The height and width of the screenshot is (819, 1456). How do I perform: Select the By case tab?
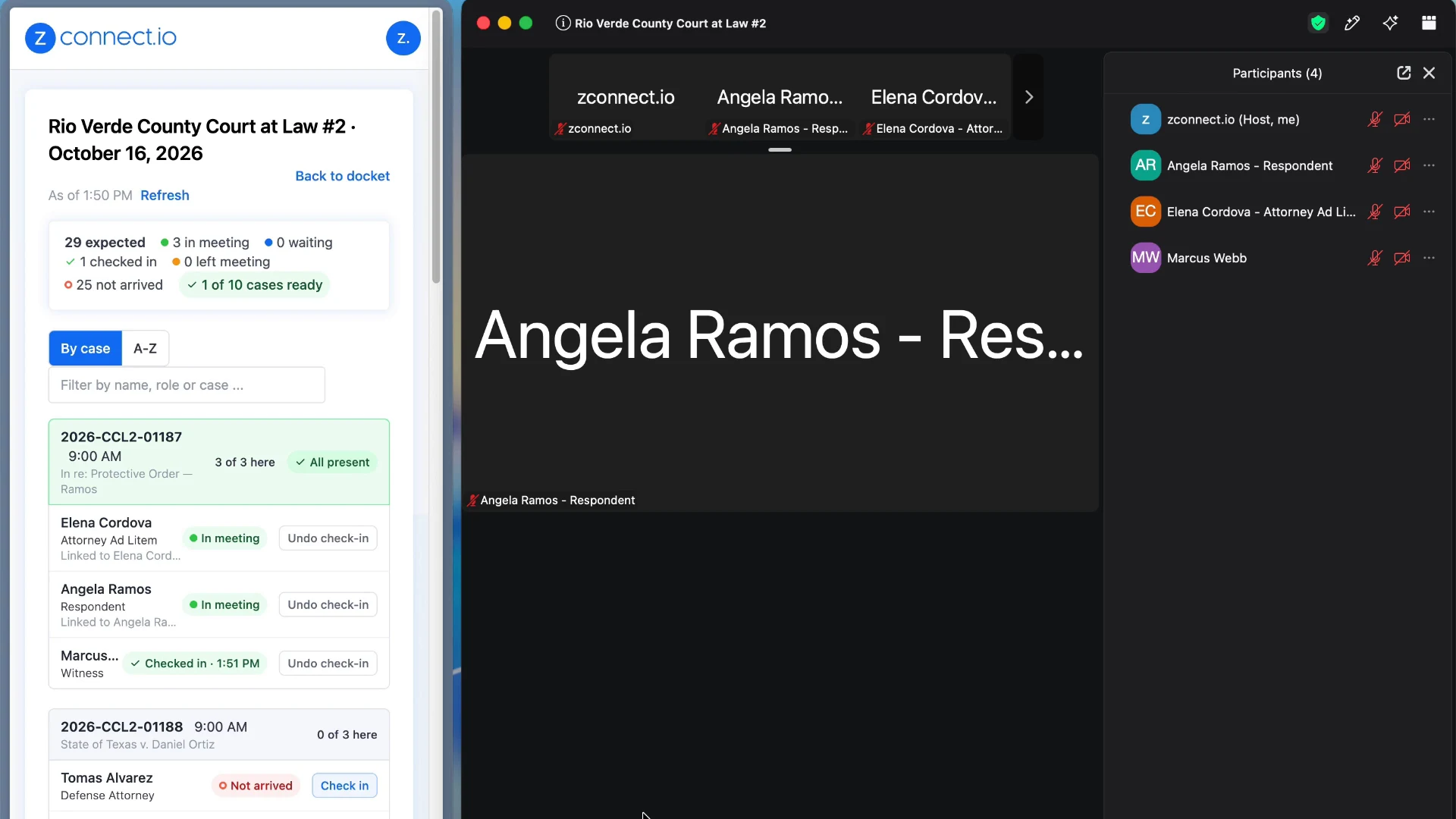tap(85, 348)
